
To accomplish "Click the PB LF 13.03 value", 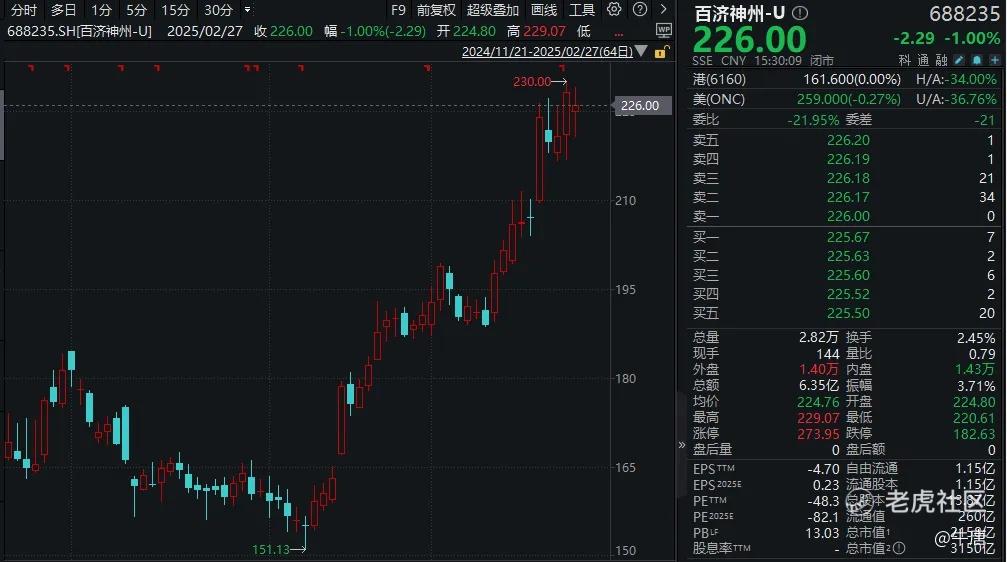I will pyautogui.click(x=822, y=533).
